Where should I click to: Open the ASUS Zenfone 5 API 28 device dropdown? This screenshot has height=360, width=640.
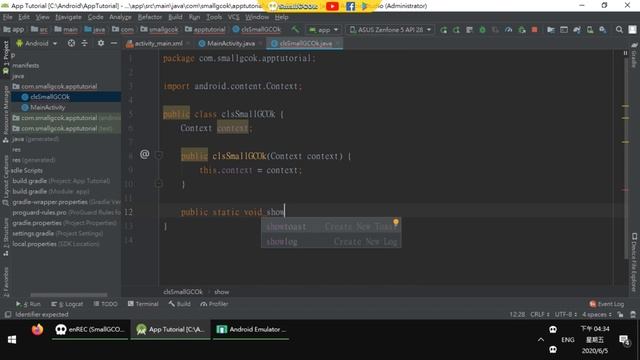[391, 30]
